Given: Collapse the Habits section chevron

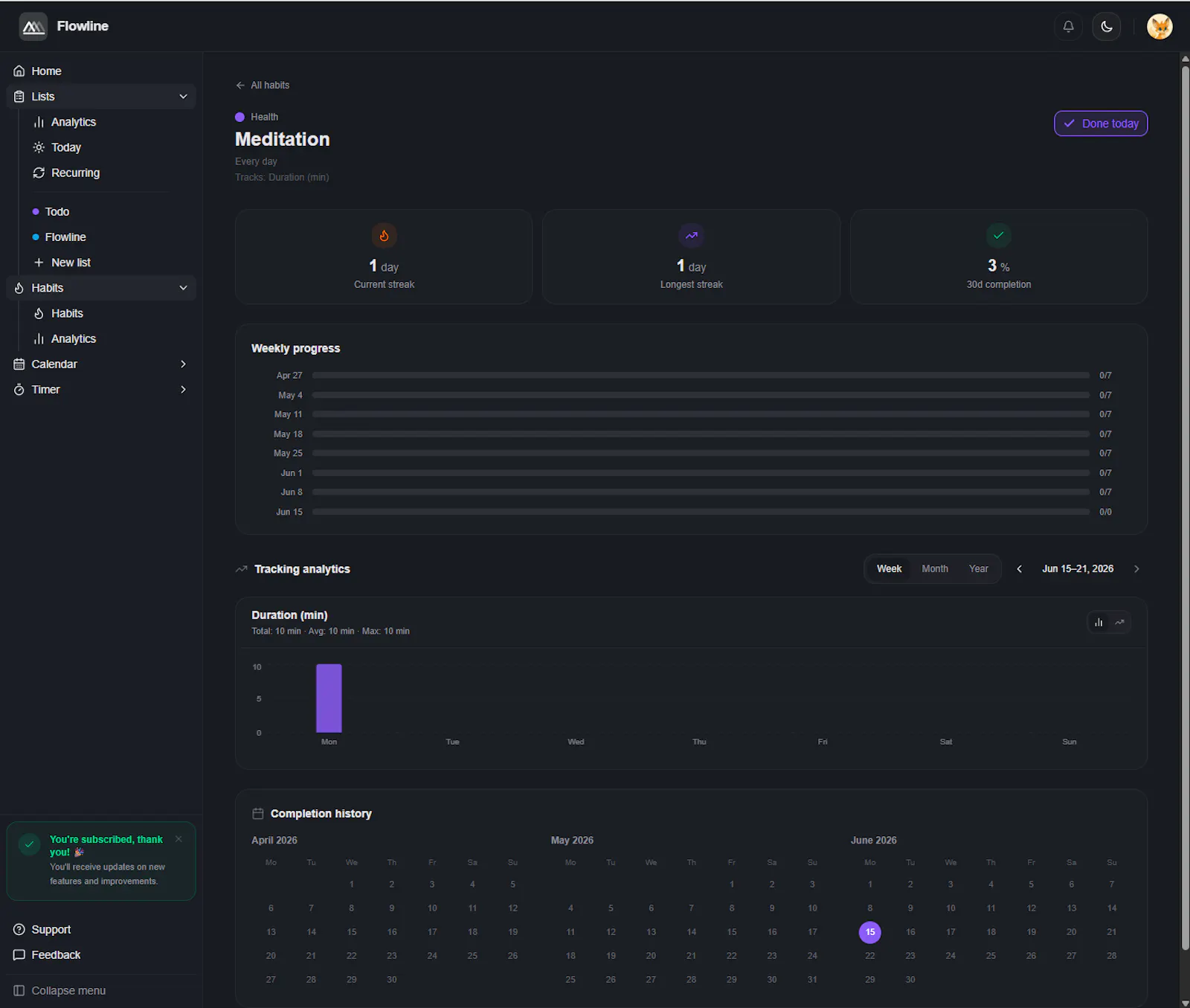Looking at the screenshot, I should [183, 288].
